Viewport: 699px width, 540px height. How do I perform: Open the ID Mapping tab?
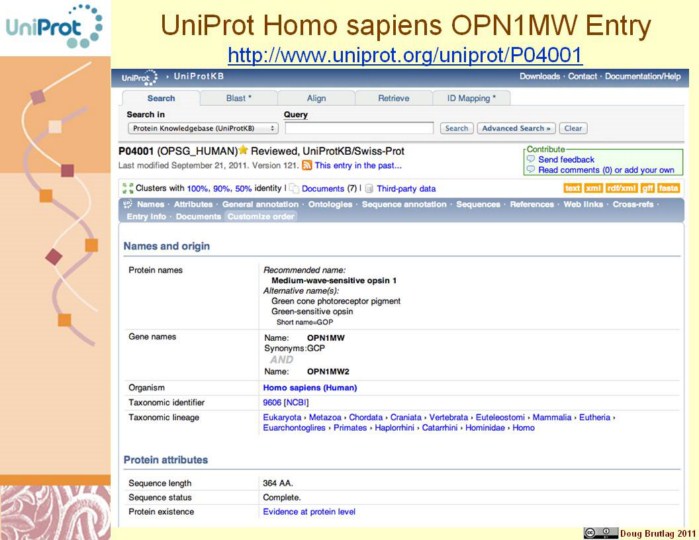coord(471,98)
